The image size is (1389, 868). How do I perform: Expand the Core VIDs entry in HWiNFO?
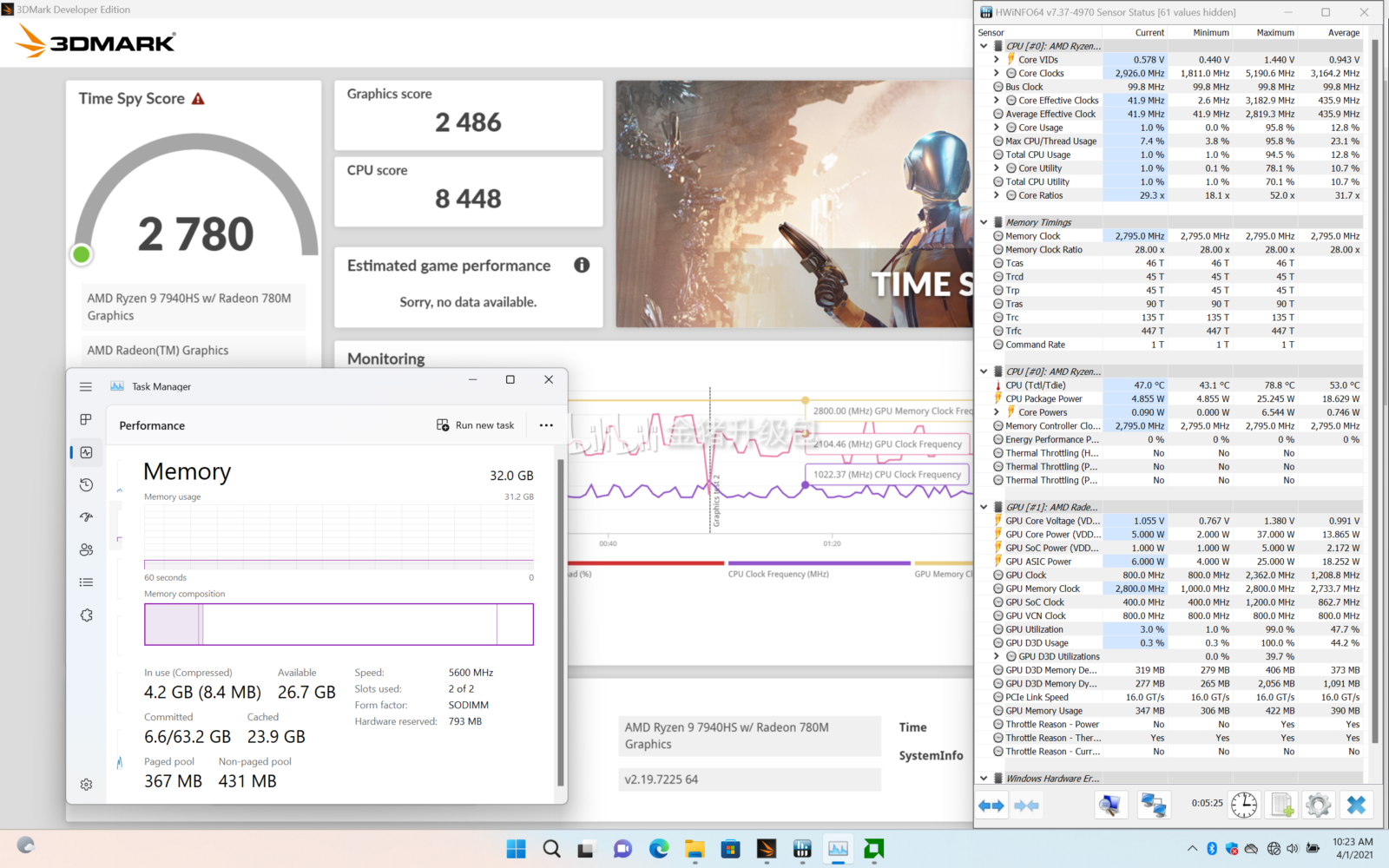point(996,59)
